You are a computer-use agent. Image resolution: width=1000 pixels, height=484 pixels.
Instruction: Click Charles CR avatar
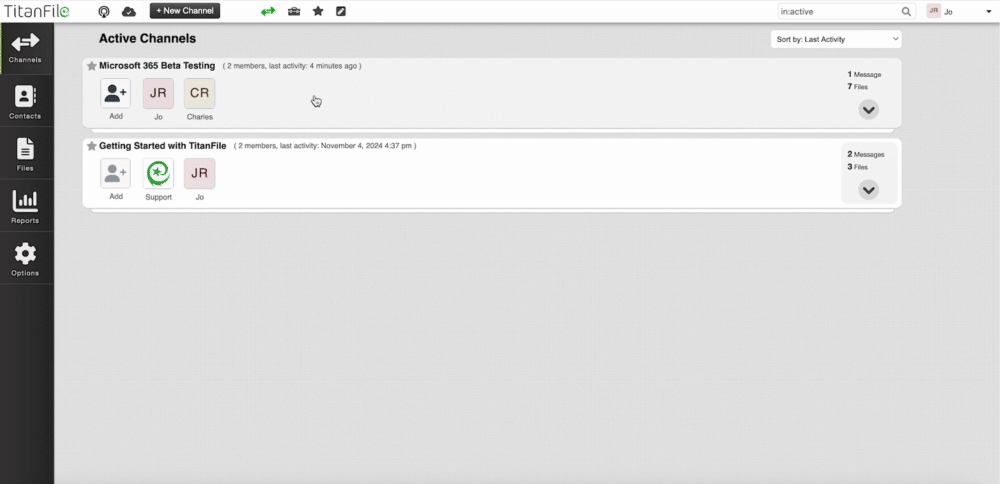tap(200, 93)
